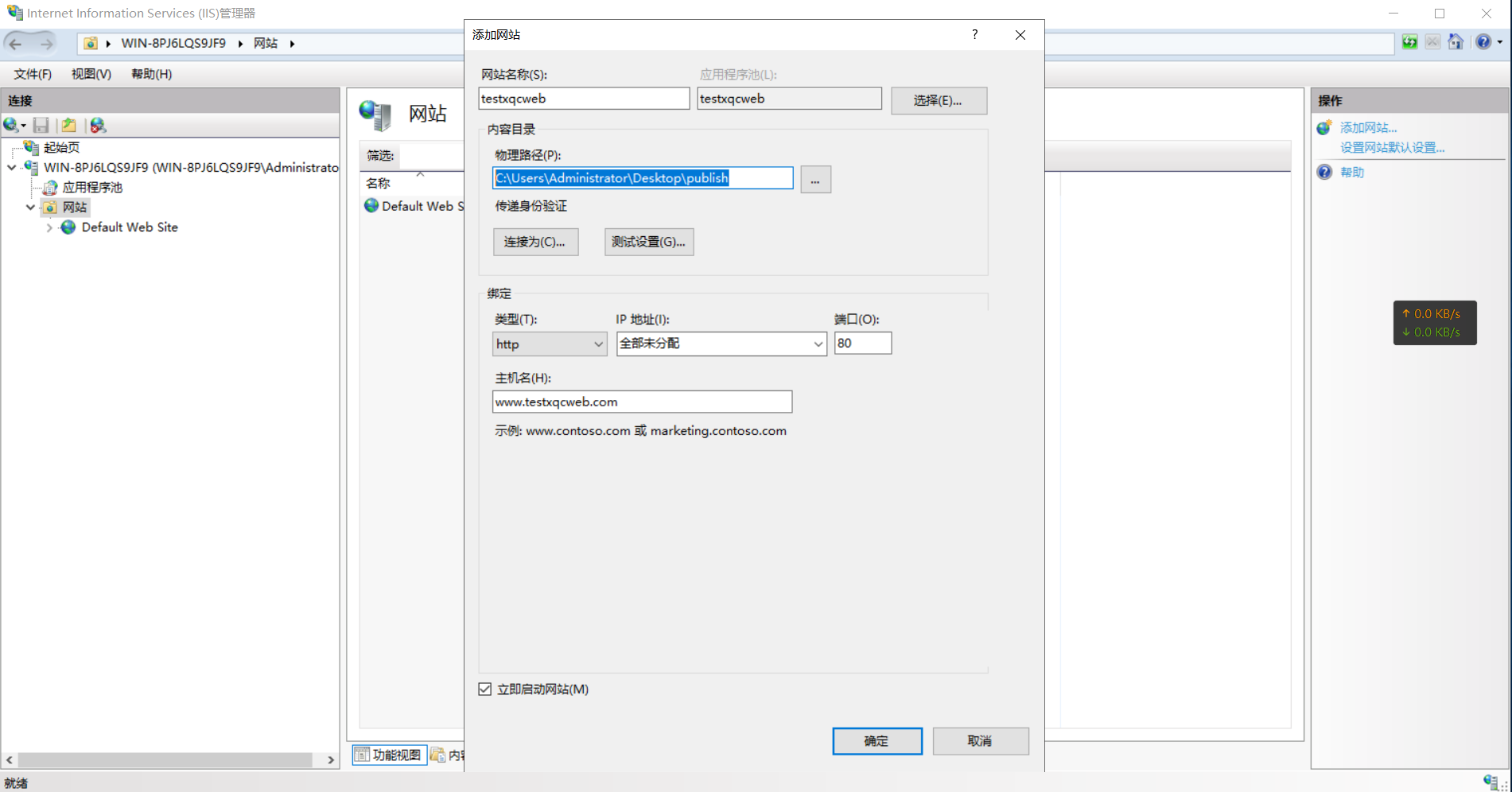The height and width of the screenshot is (792, 1512).
Task: Click the refresh page icon in address bar
Action: [x=1409, y=42]
